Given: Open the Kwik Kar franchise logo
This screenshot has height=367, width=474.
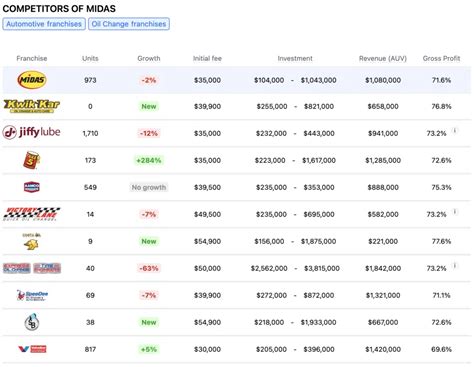Looking at the screenshot, I should pos(32,106).
